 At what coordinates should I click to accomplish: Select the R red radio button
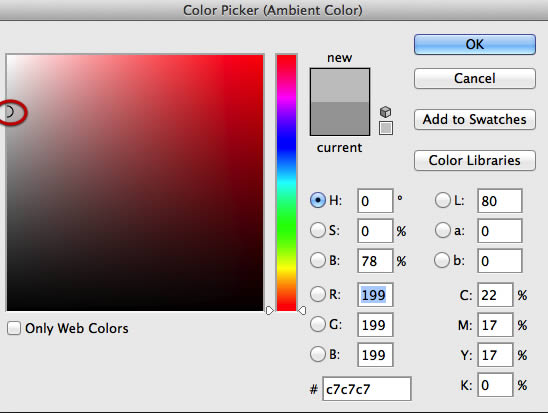click(x=318, y=294)
